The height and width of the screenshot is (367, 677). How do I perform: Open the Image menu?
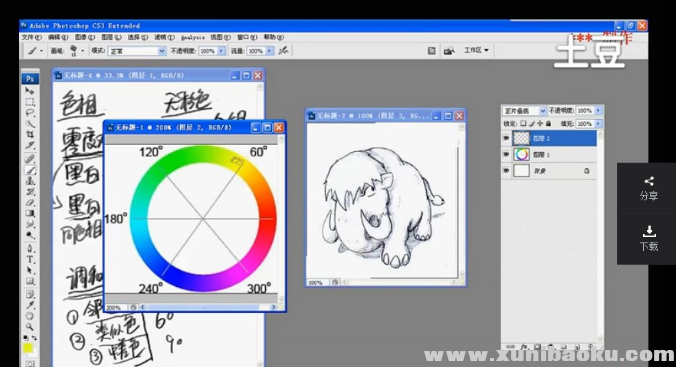point(85,37)
